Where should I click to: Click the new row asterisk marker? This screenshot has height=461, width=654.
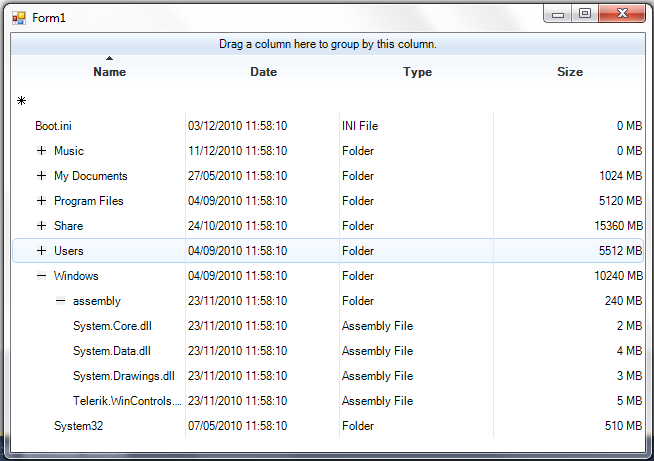point(21,100)
